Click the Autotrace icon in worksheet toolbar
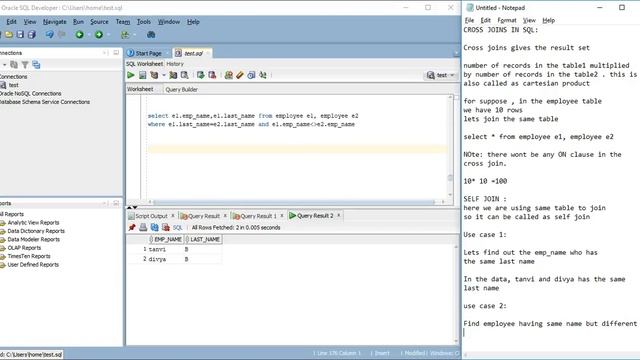 pyautogui.click(x=173, y=75)
